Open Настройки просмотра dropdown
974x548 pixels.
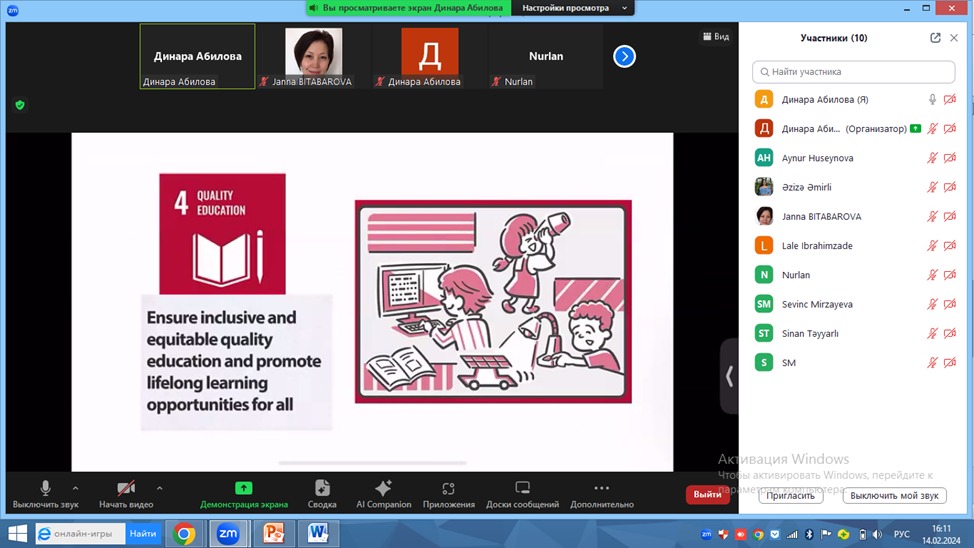573,8
